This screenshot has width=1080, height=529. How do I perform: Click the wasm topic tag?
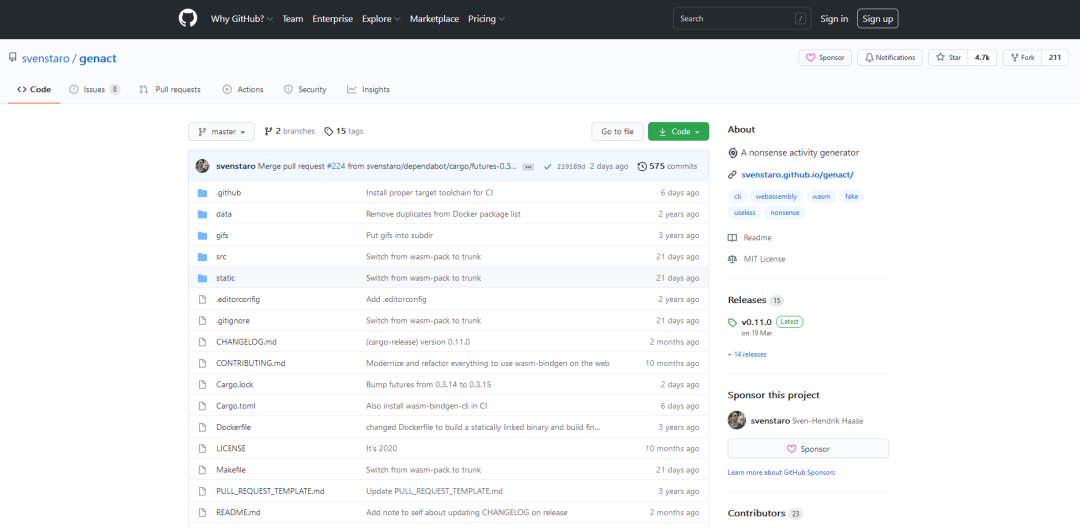pyautogui.click(x=821, y=196)
